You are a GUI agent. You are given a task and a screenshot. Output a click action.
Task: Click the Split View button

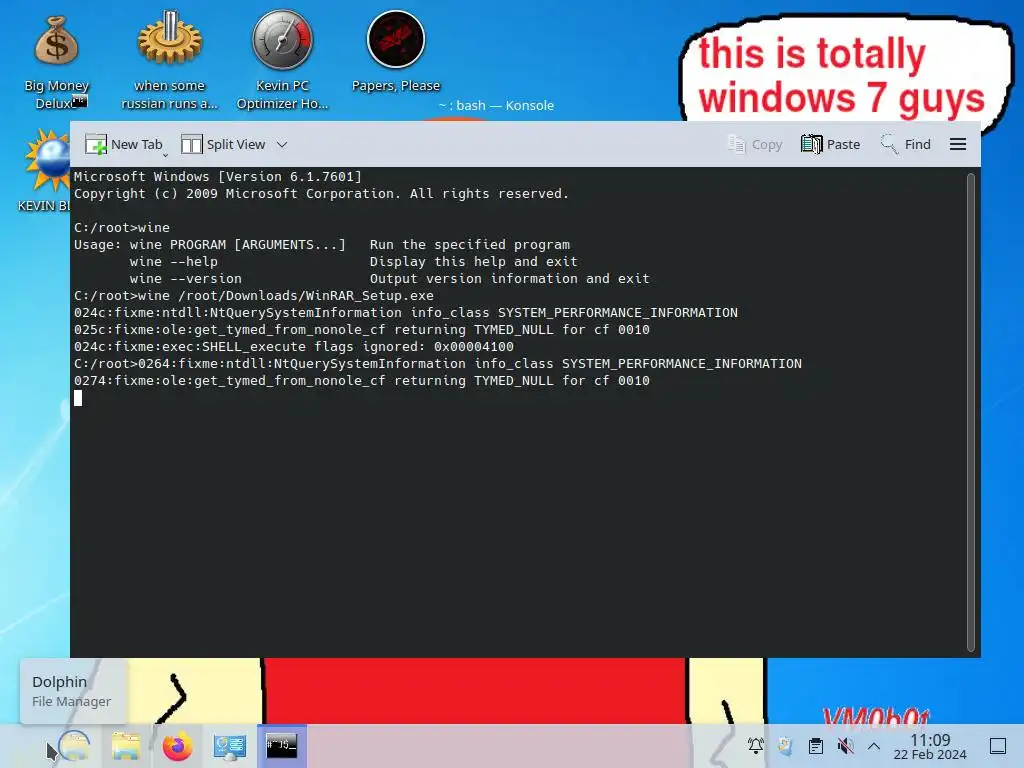223,144
